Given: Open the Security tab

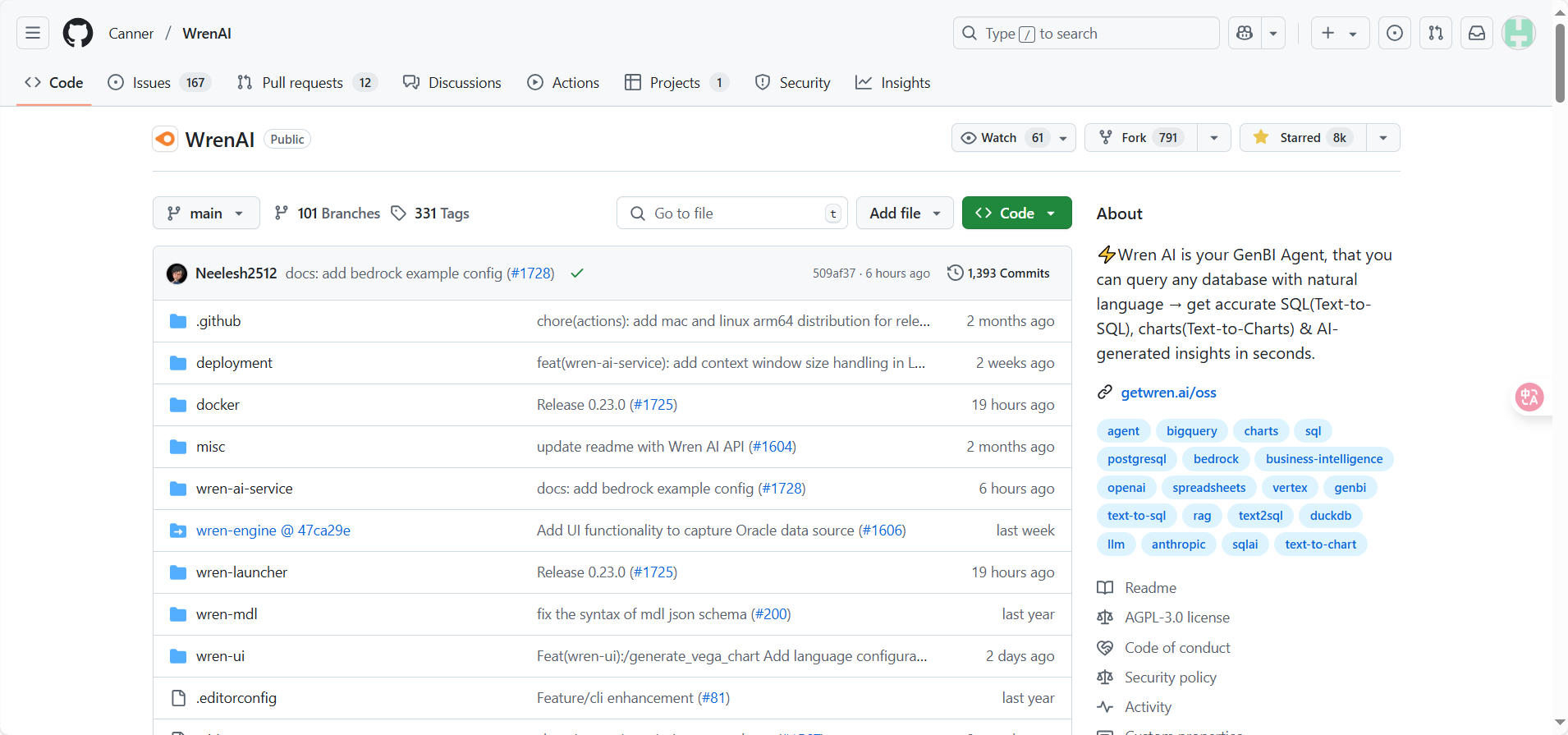Looking at the screenshot, I should [x=792, y=82].
